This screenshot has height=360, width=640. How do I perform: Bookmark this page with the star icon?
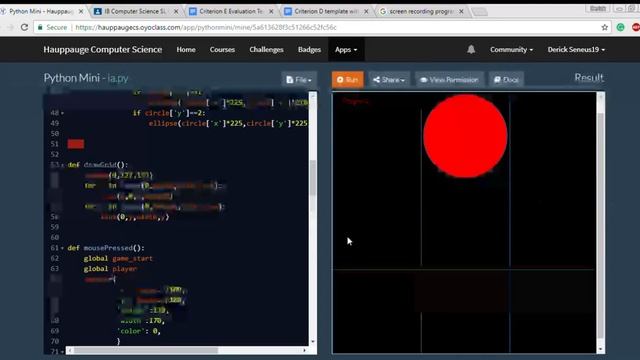click(x=604, y=27)
